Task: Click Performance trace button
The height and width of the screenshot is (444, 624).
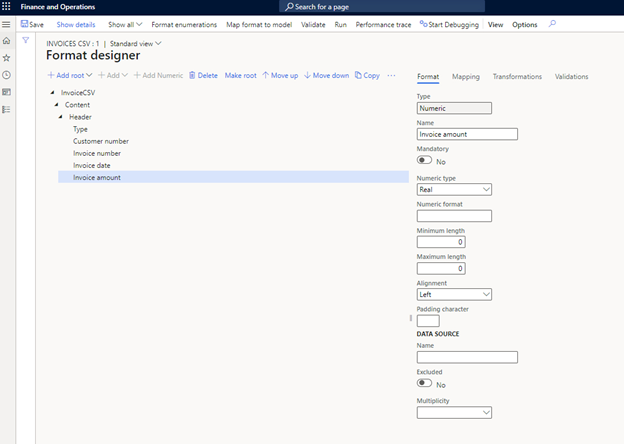Action: click(383, 25)
